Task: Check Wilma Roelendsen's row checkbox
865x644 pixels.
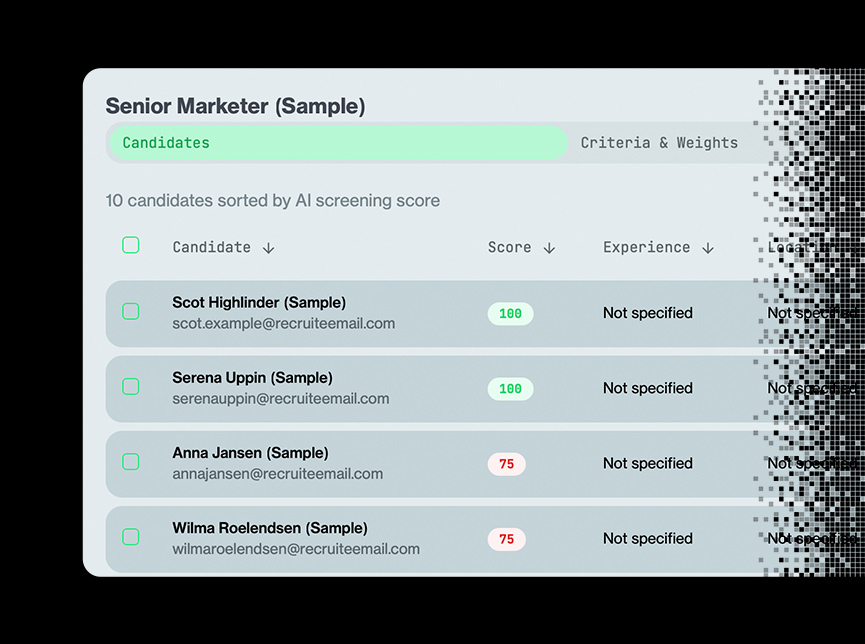Action: (x=131, y=537)
